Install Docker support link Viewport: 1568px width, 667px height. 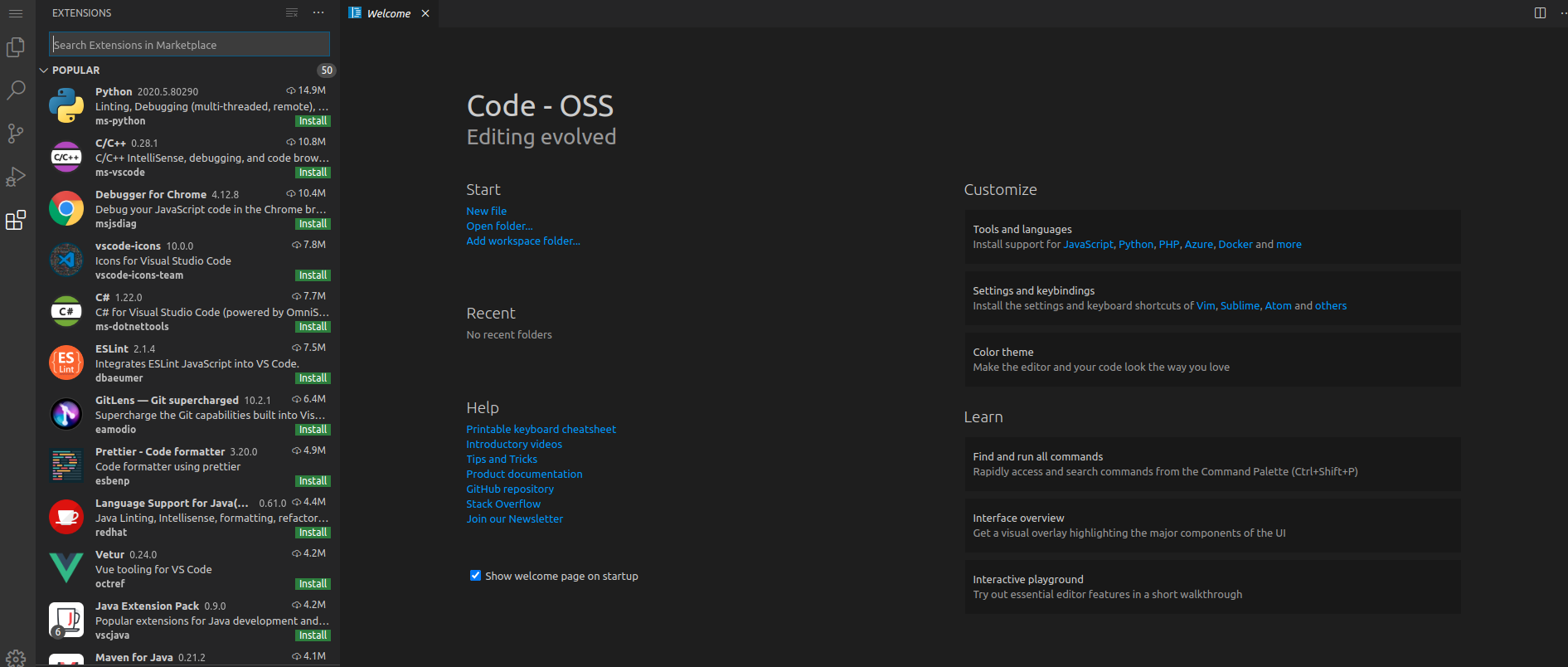point(1235,244)
